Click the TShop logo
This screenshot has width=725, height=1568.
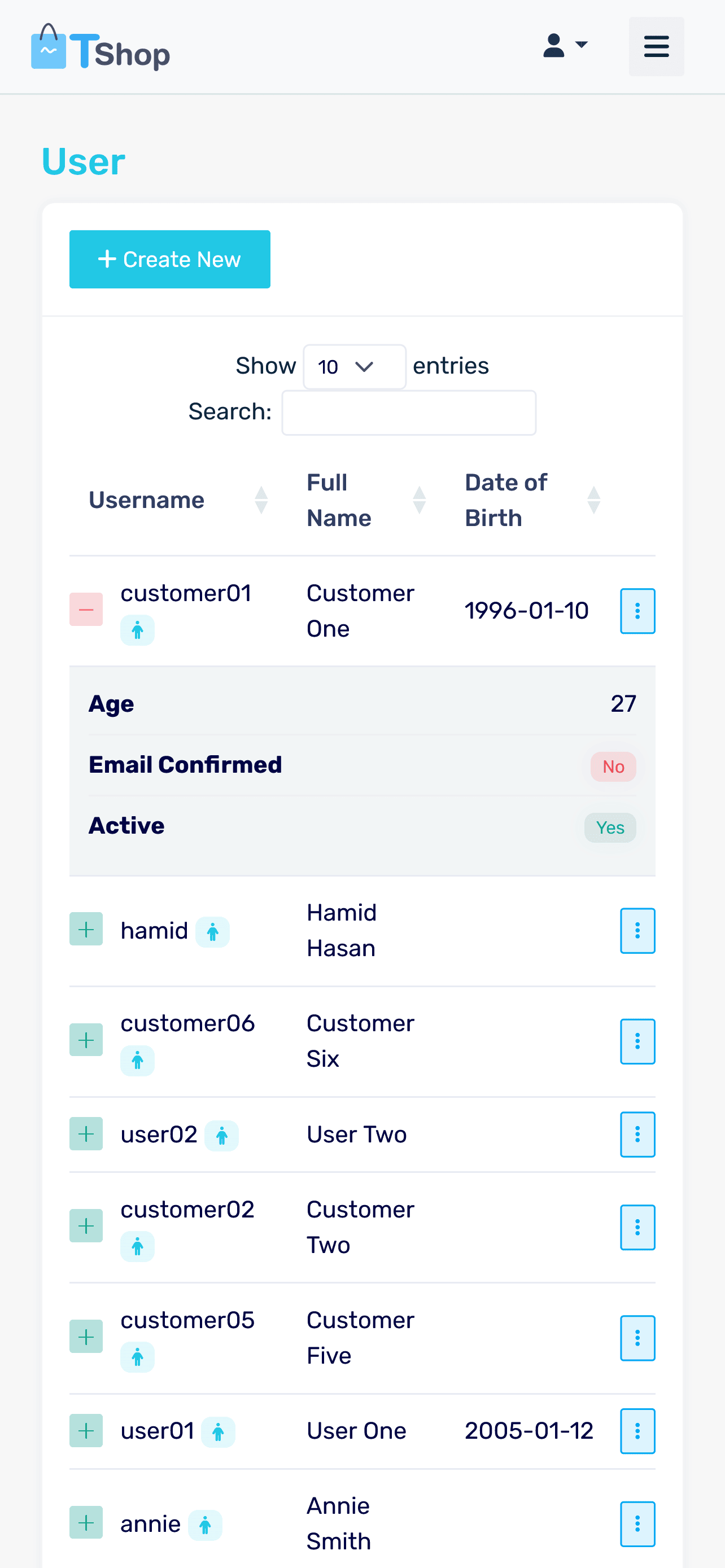101,47
